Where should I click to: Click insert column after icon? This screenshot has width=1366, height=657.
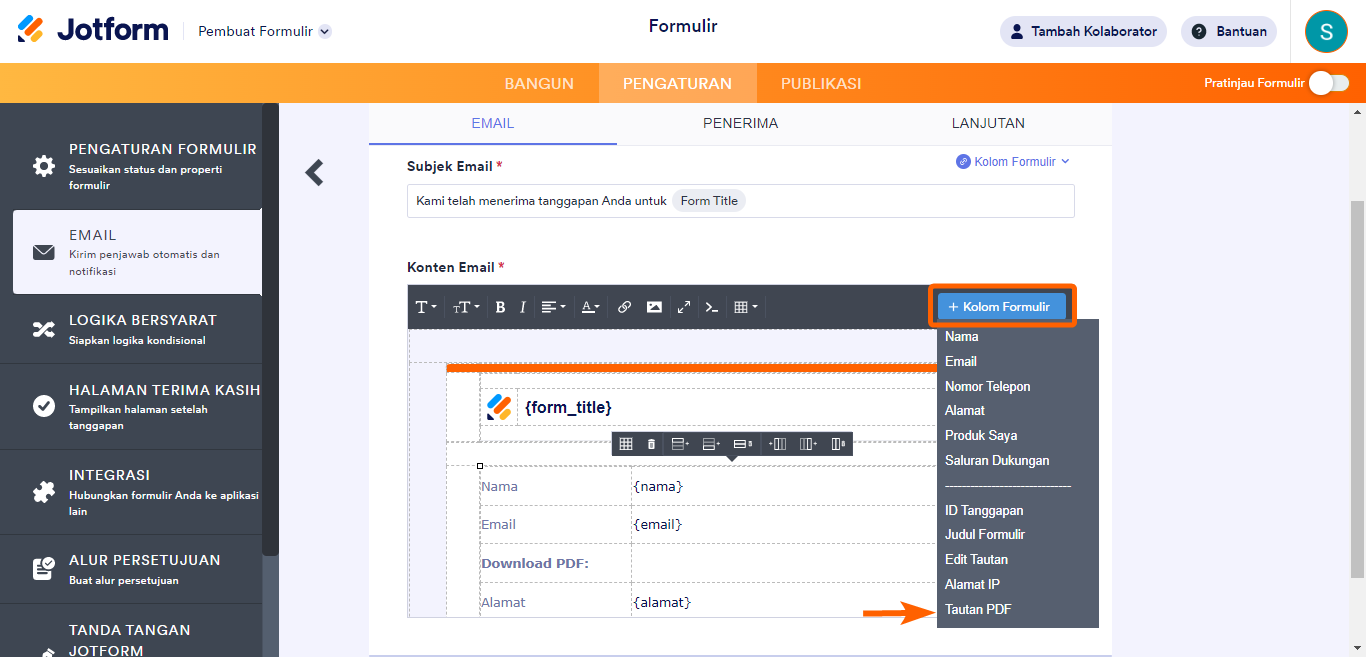click(x=808, y=444)
